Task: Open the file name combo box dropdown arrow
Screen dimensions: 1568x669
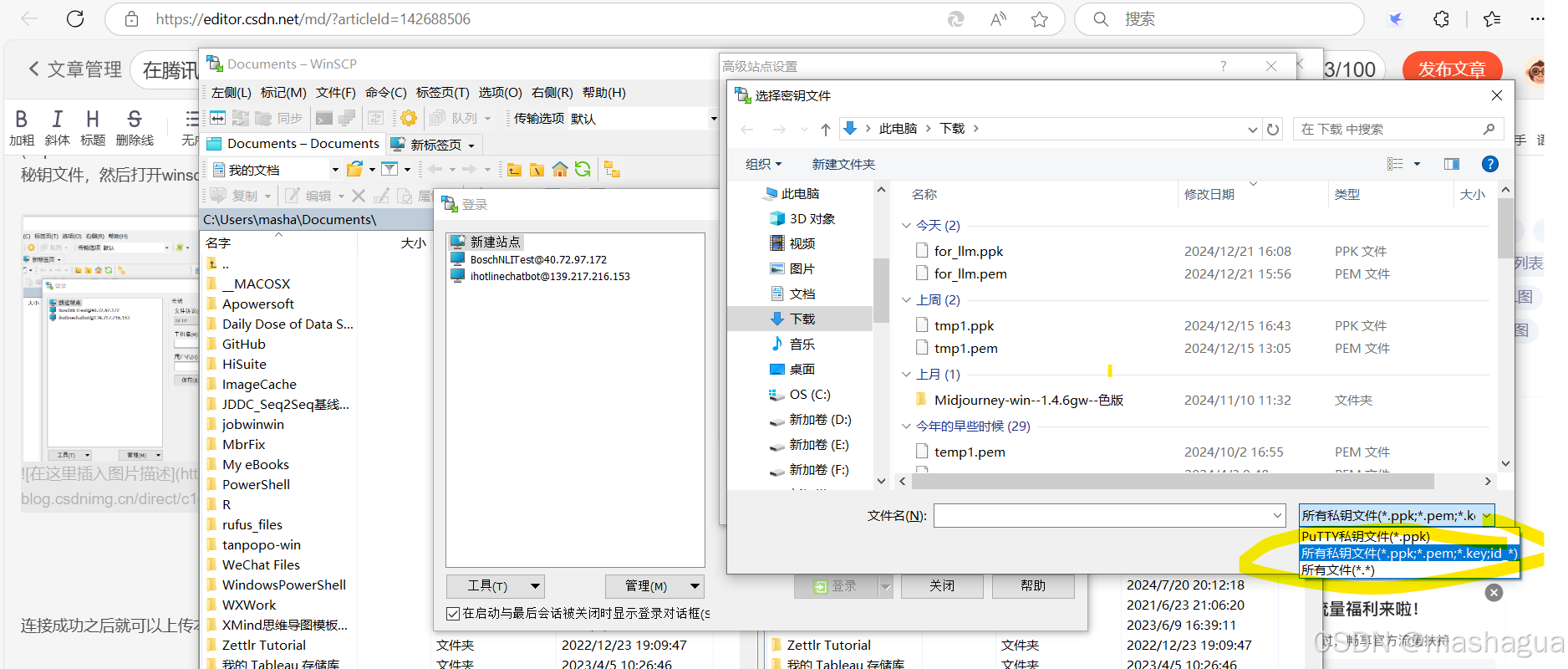Action: (1277, 516)
